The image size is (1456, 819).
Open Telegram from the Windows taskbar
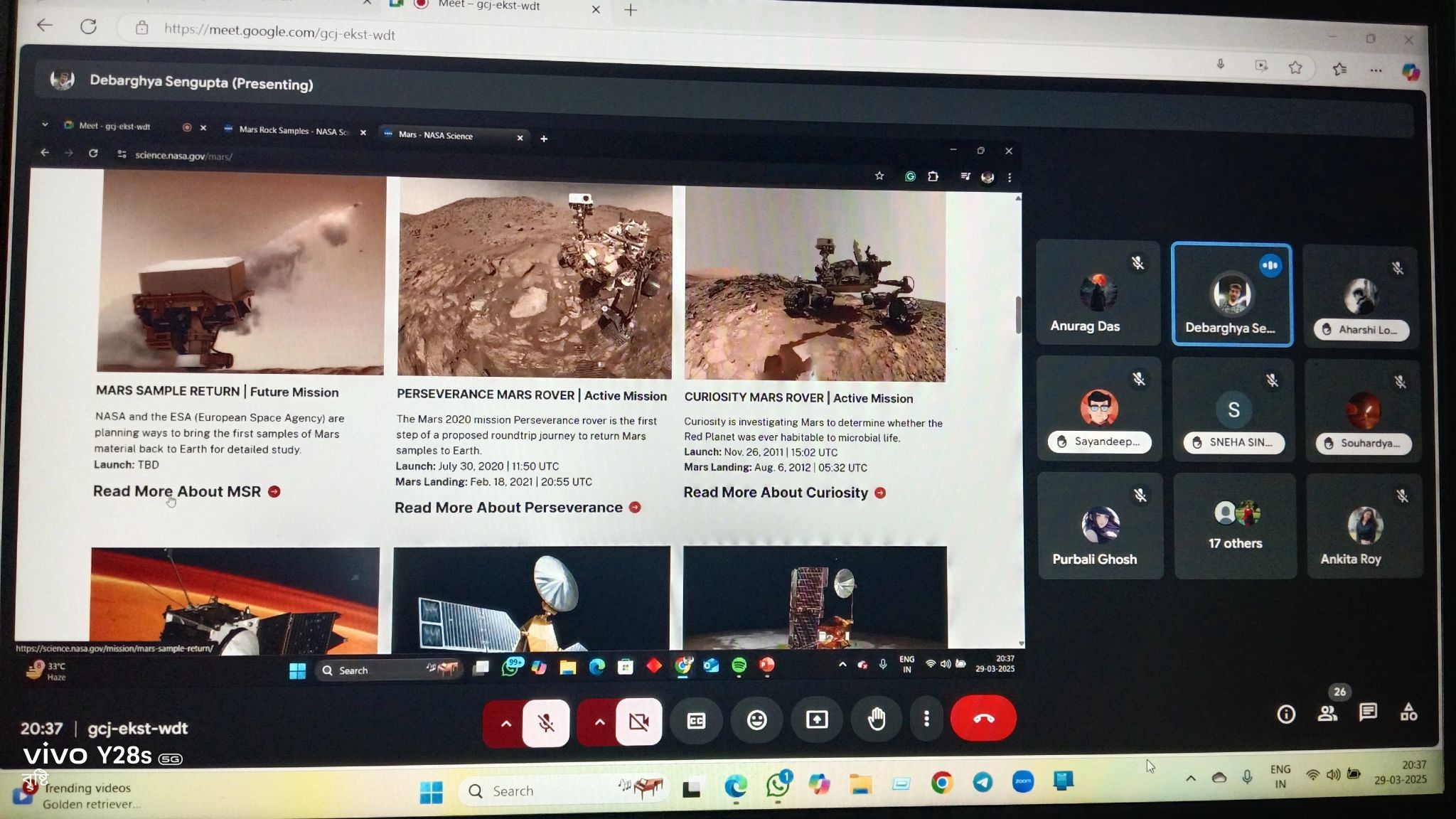983,782
